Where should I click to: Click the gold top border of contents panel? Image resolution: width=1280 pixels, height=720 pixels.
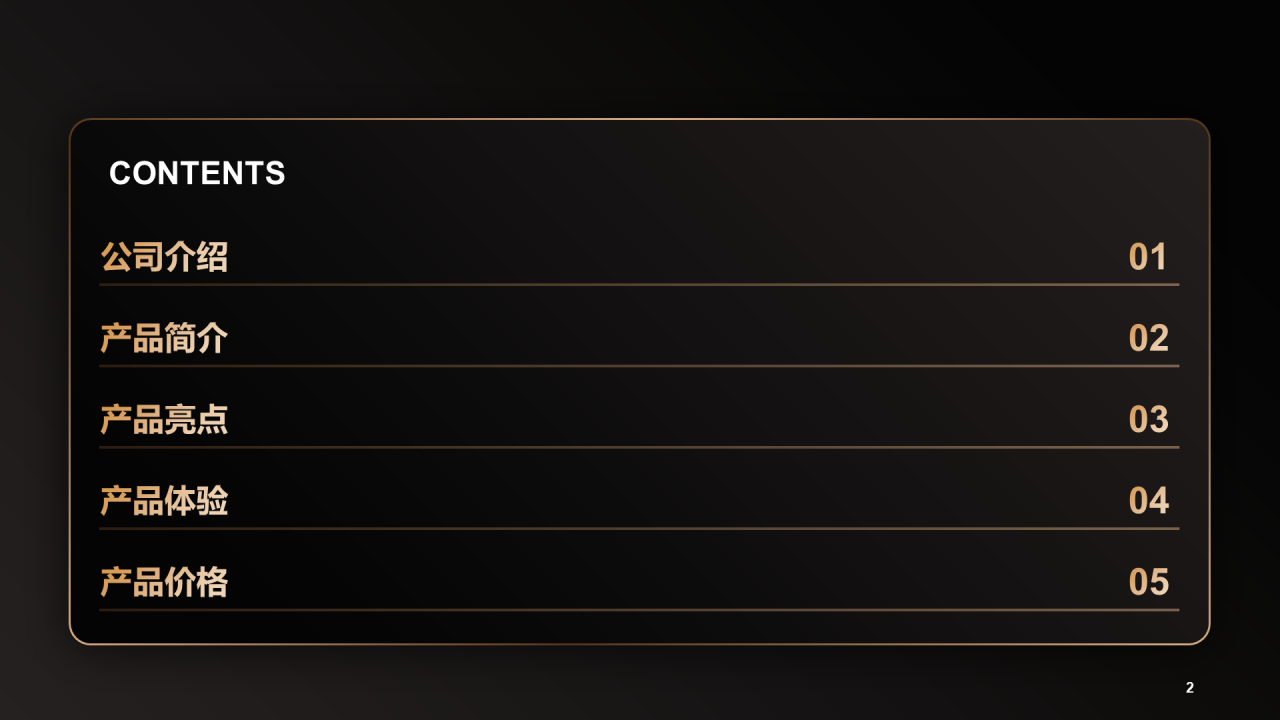[x=640, y=119]
